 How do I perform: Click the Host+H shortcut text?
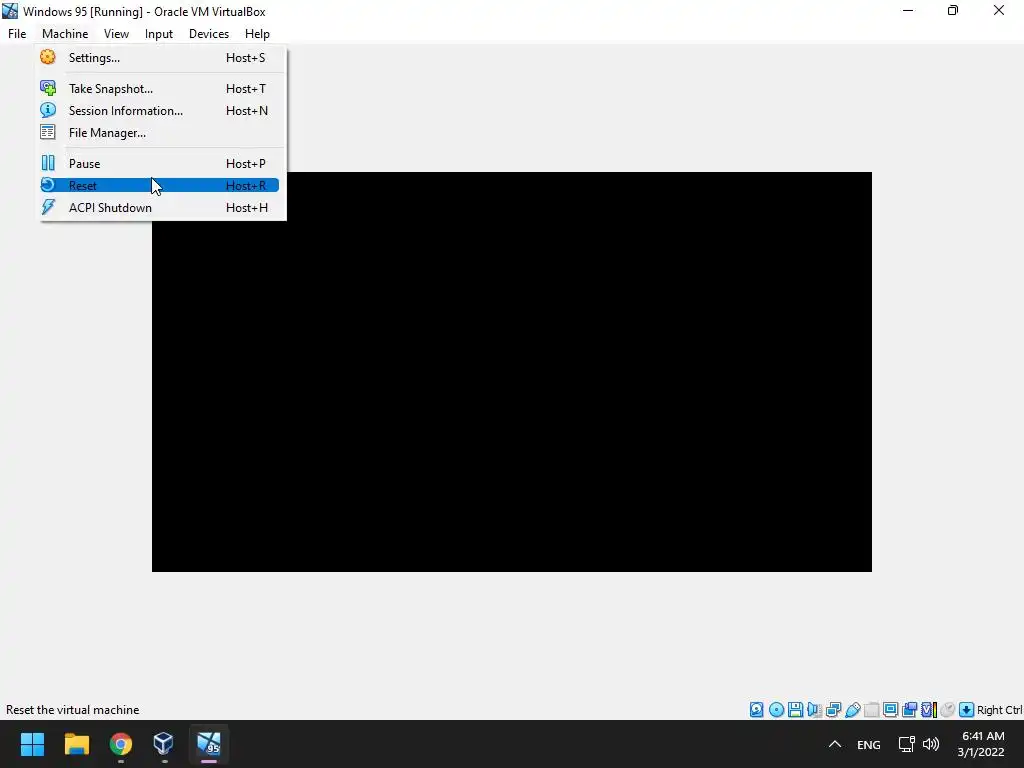click(x=247, y=208)
